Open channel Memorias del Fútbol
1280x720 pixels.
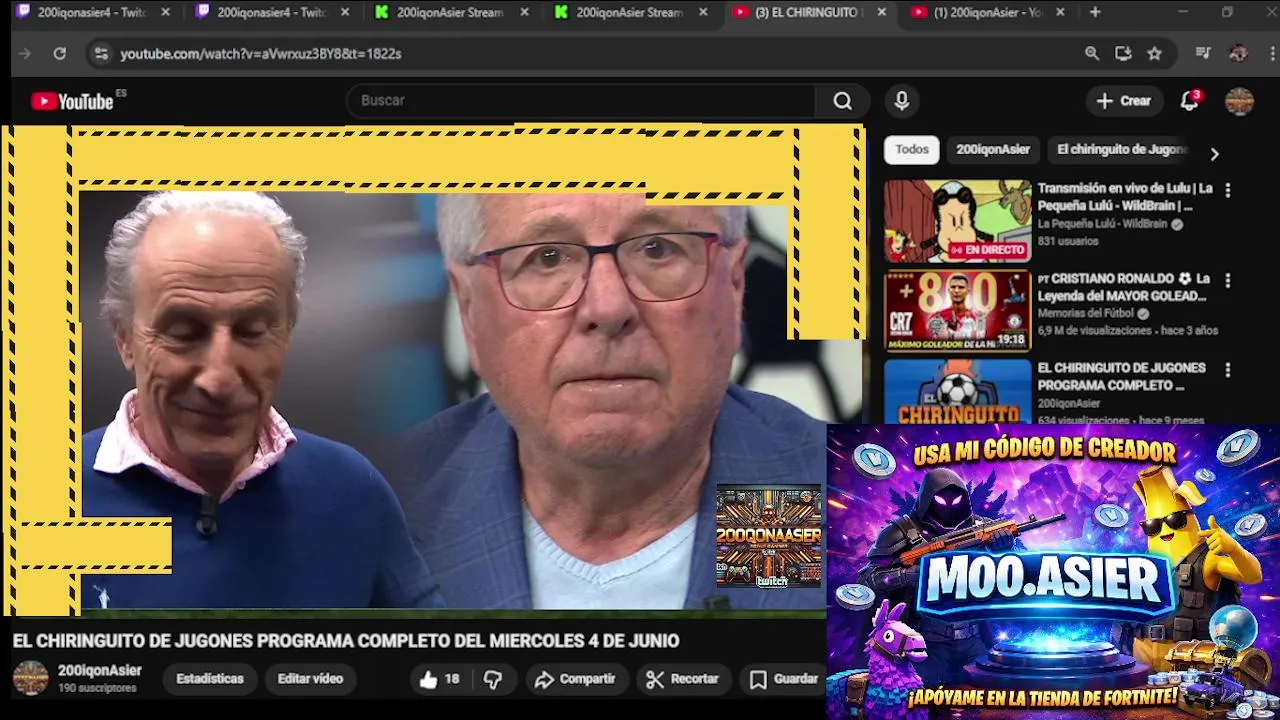tap(1085, 313)
